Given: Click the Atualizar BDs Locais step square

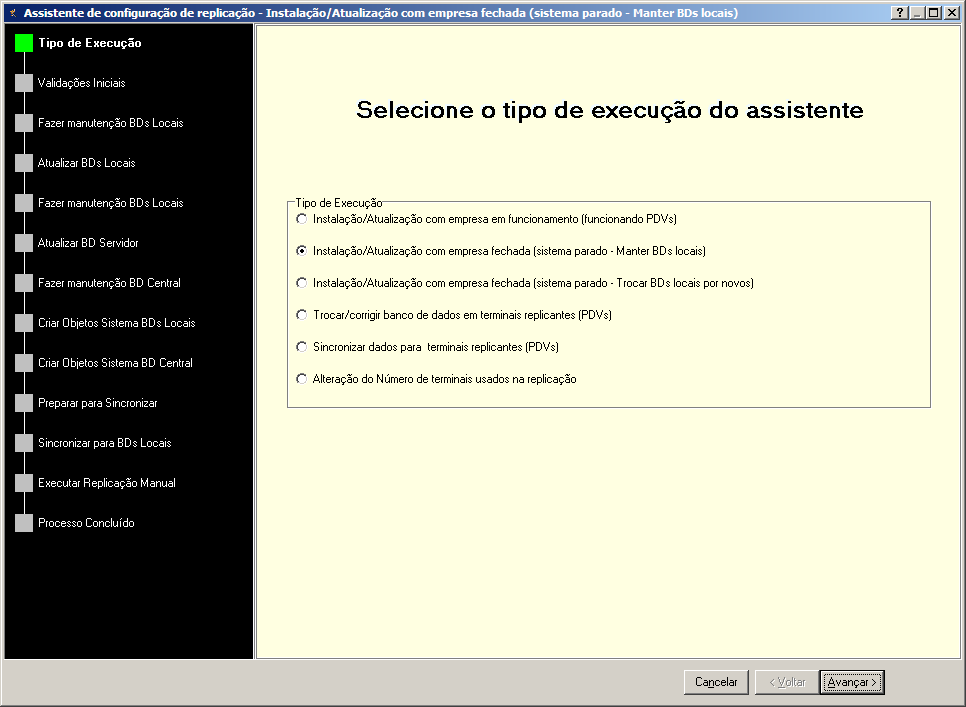Looking at the screenshot, I should click(x=24, y=163).
